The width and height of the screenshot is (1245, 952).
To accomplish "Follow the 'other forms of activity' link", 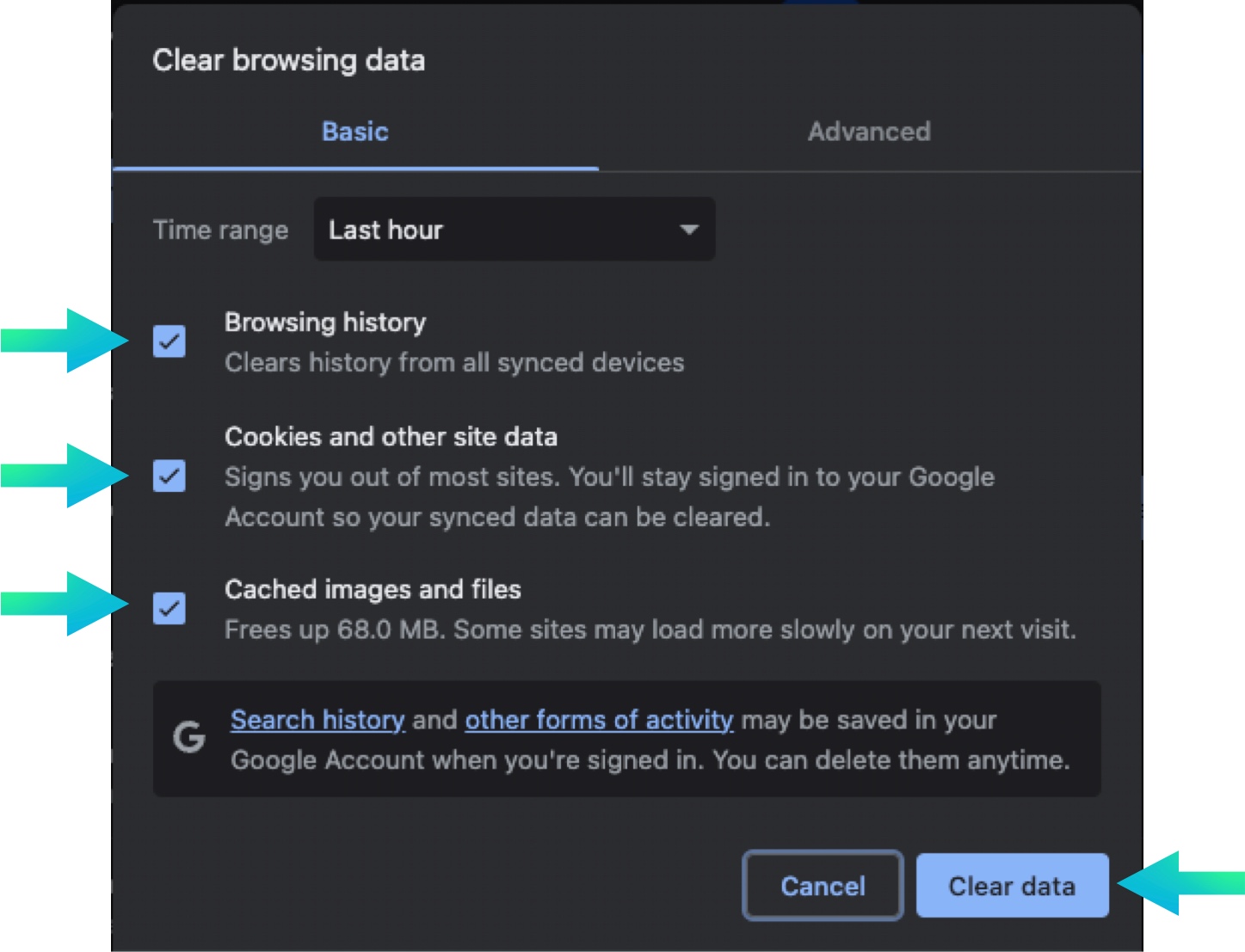I will [599, 720].
